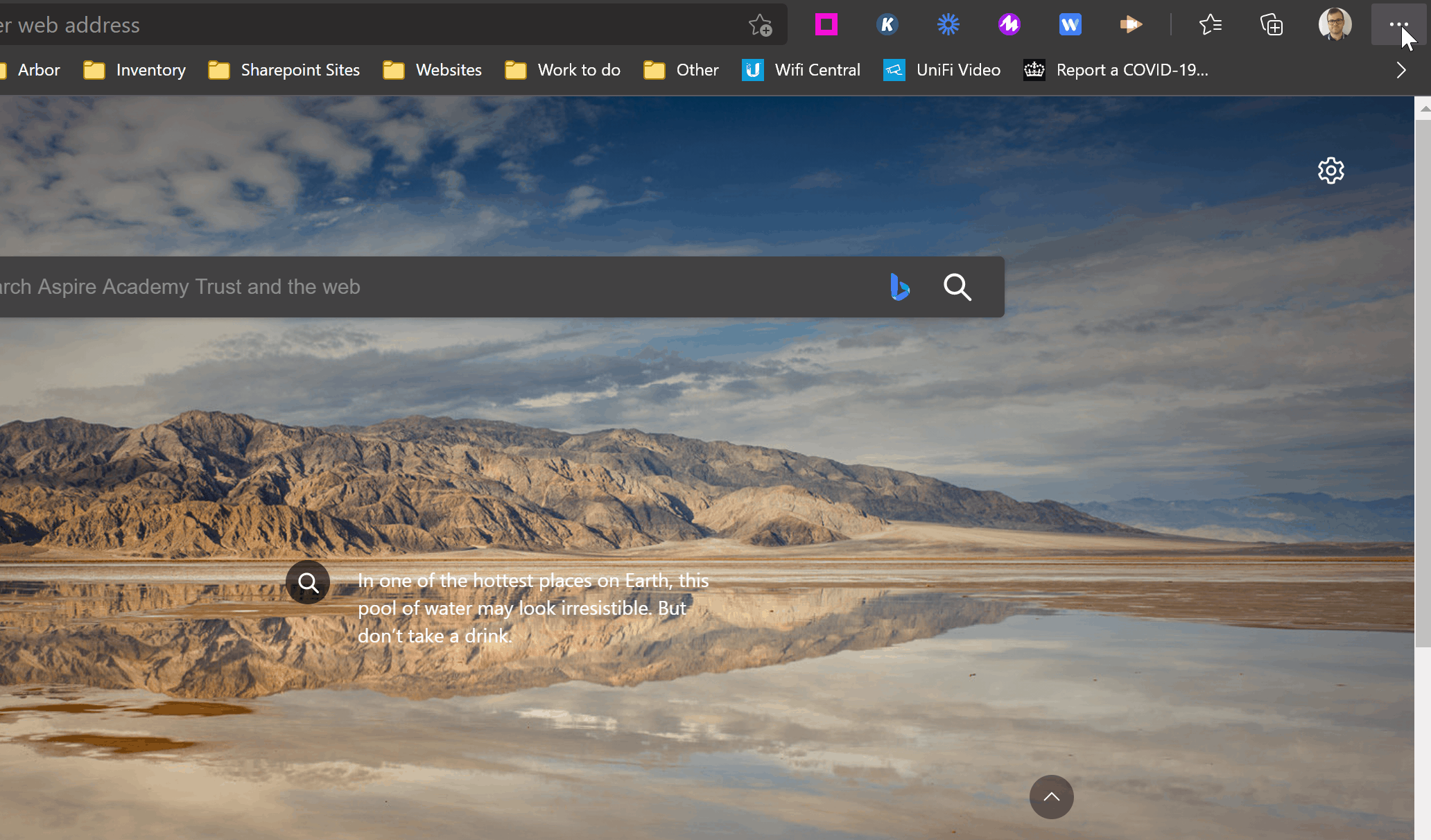Open the Collections icon

click(x=1271, y=25)
